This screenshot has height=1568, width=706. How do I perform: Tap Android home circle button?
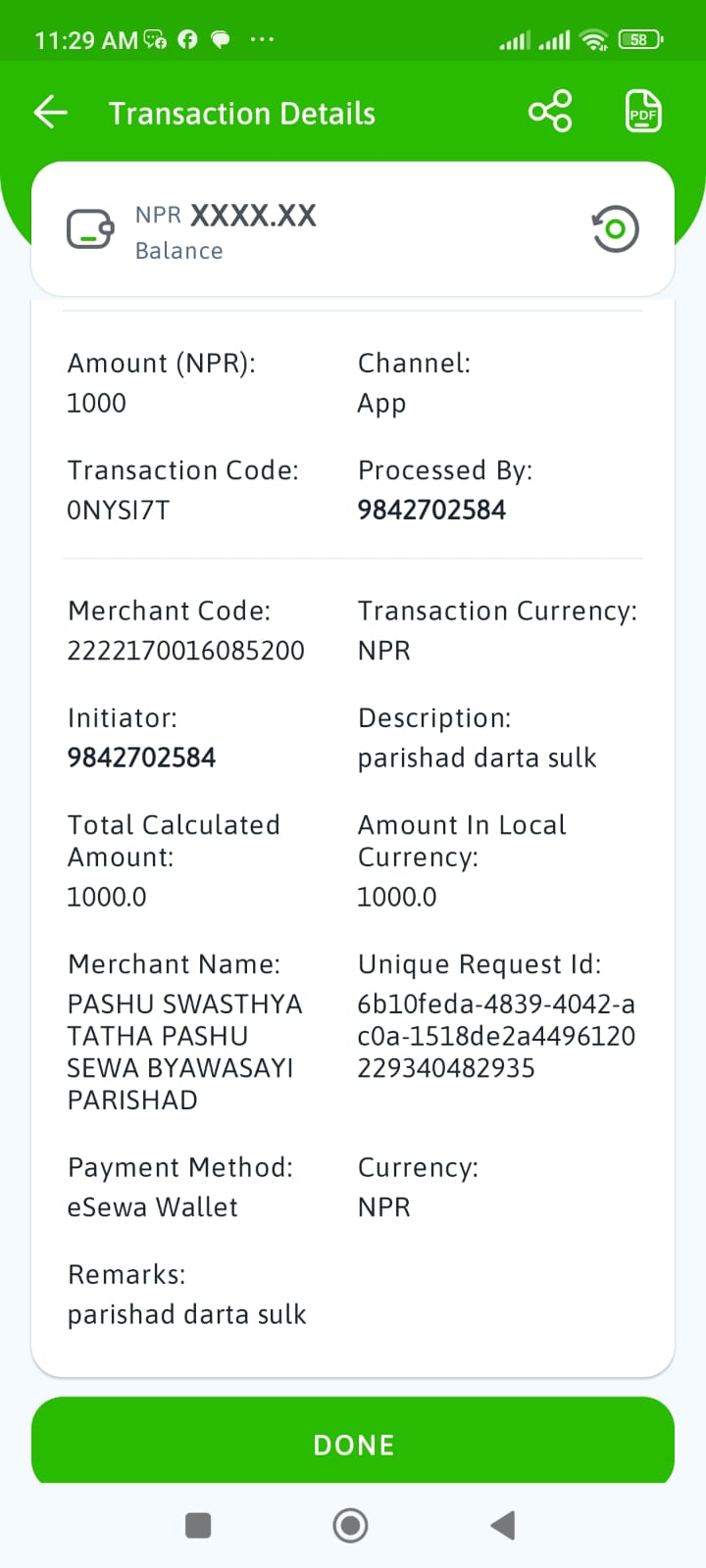pos(350,1525)
